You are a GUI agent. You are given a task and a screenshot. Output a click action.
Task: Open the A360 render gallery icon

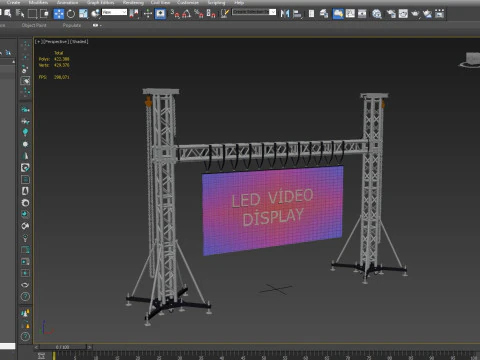coord(440,14)
